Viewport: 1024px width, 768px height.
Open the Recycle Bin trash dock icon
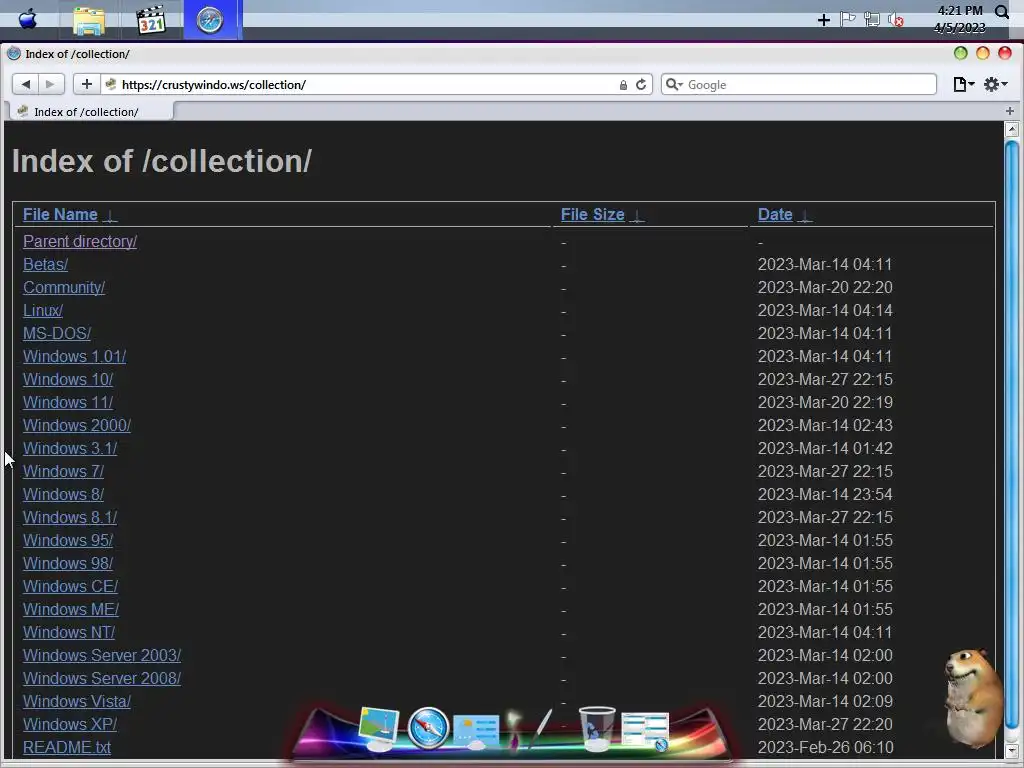[x=597, y=728]
